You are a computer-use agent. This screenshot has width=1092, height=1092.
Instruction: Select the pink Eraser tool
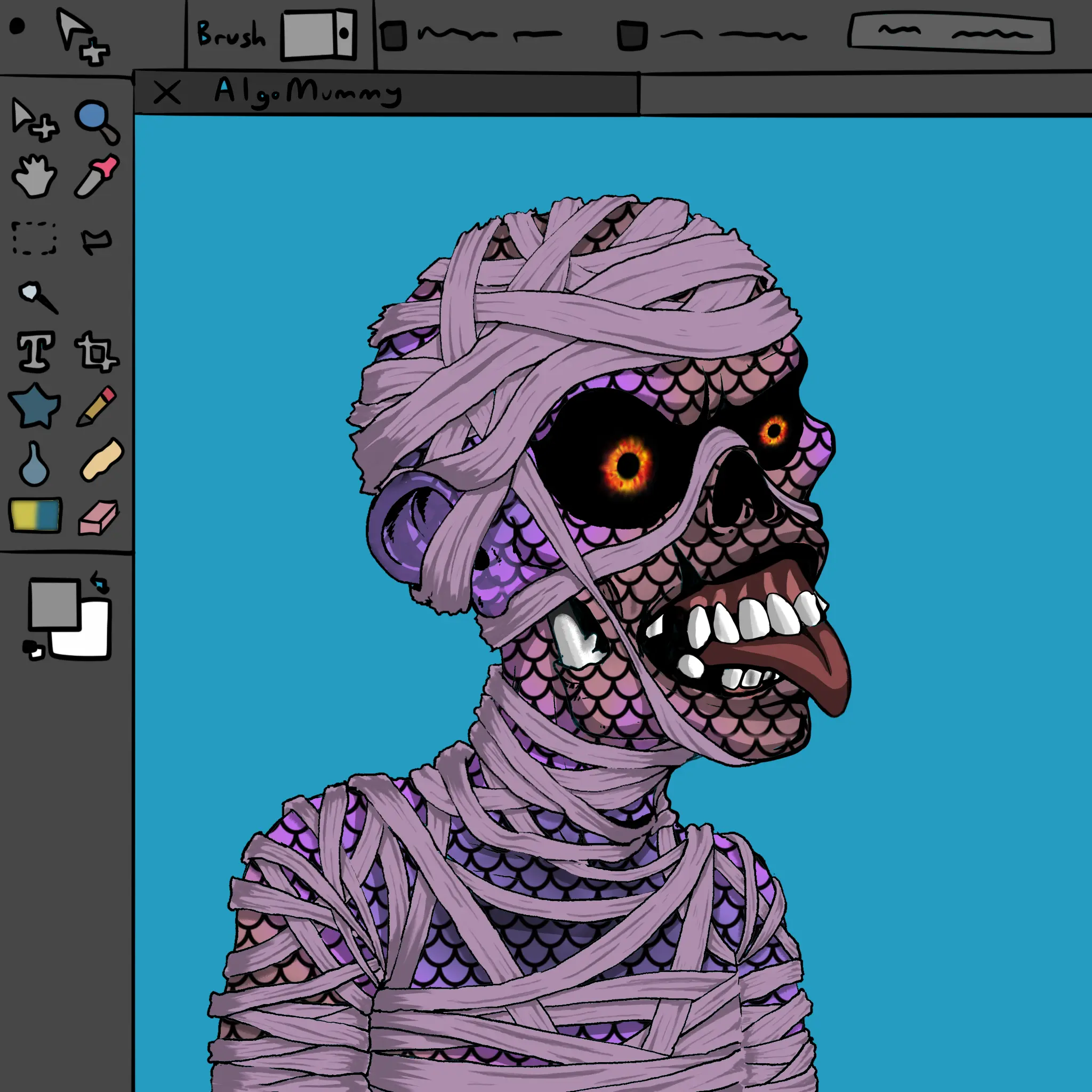coord(98,517)
